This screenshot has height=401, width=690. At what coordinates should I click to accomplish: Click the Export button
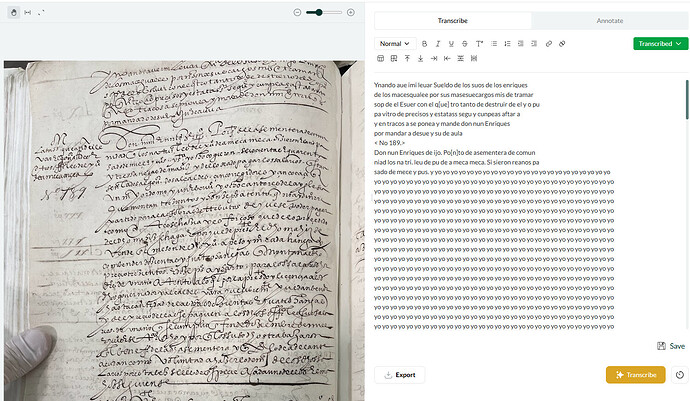(x=399, y=375)
